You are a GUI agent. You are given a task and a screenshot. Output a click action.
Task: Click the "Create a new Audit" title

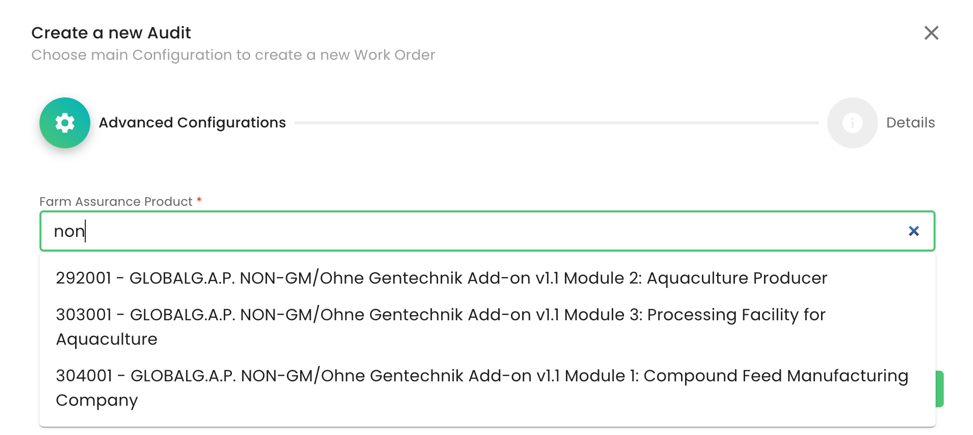(111, 33)
